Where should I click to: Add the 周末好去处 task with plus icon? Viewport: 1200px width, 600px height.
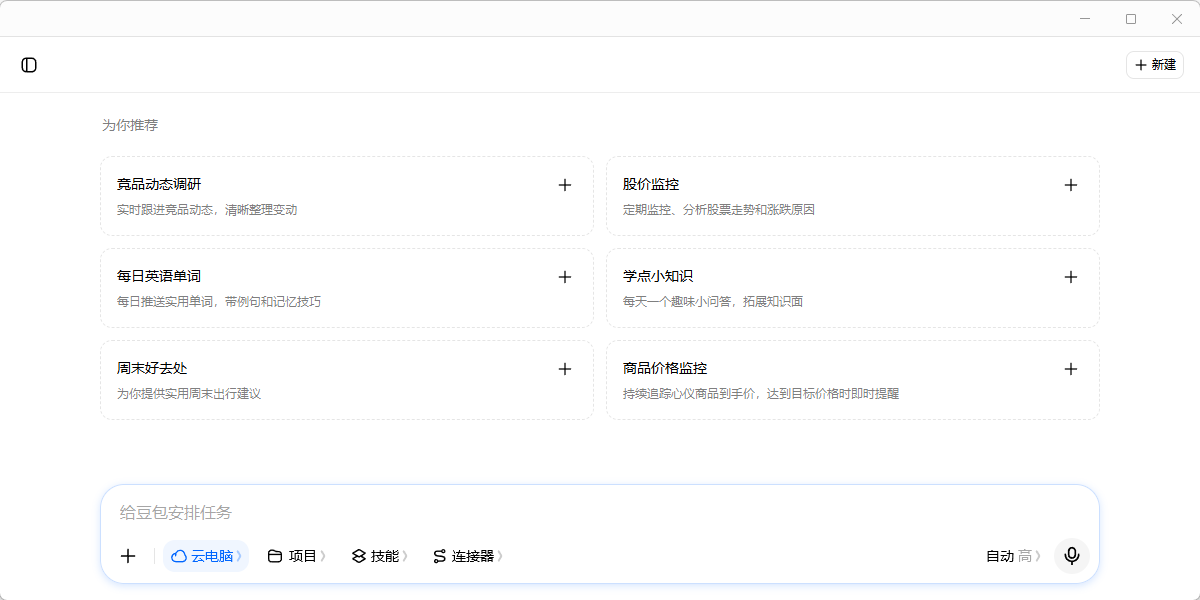[x=565, y=369]
